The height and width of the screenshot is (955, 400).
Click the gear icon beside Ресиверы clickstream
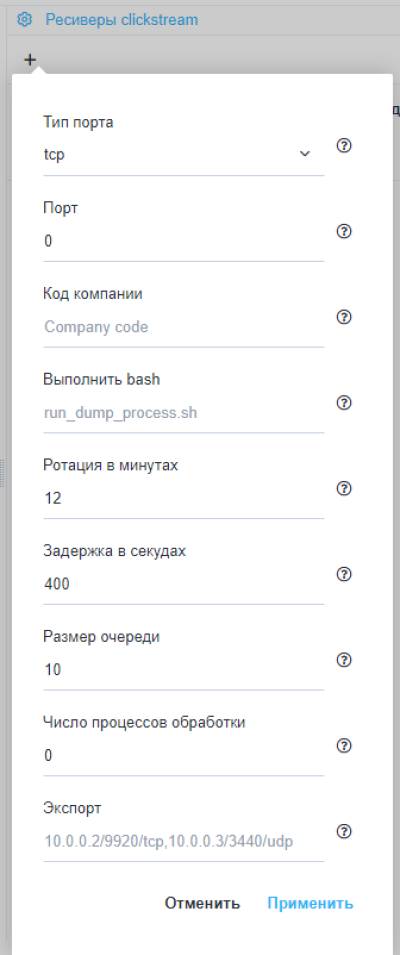24,19
